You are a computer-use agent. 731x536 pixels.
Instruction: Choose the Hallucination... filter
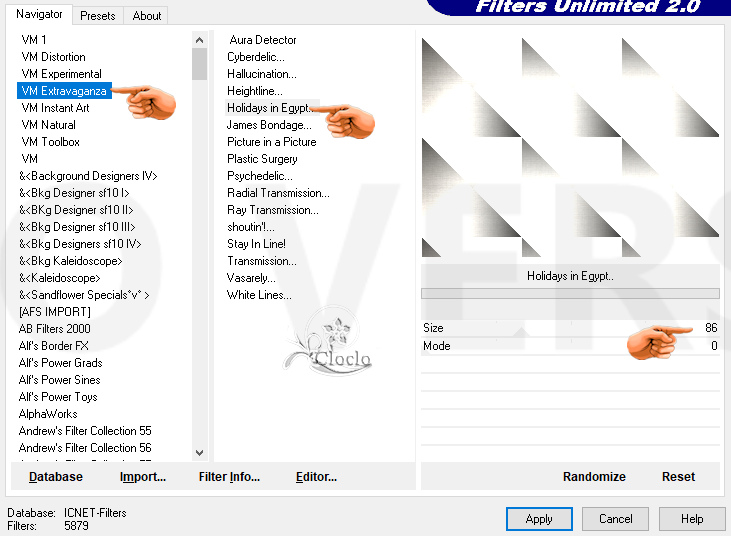[x=262, y=74]
